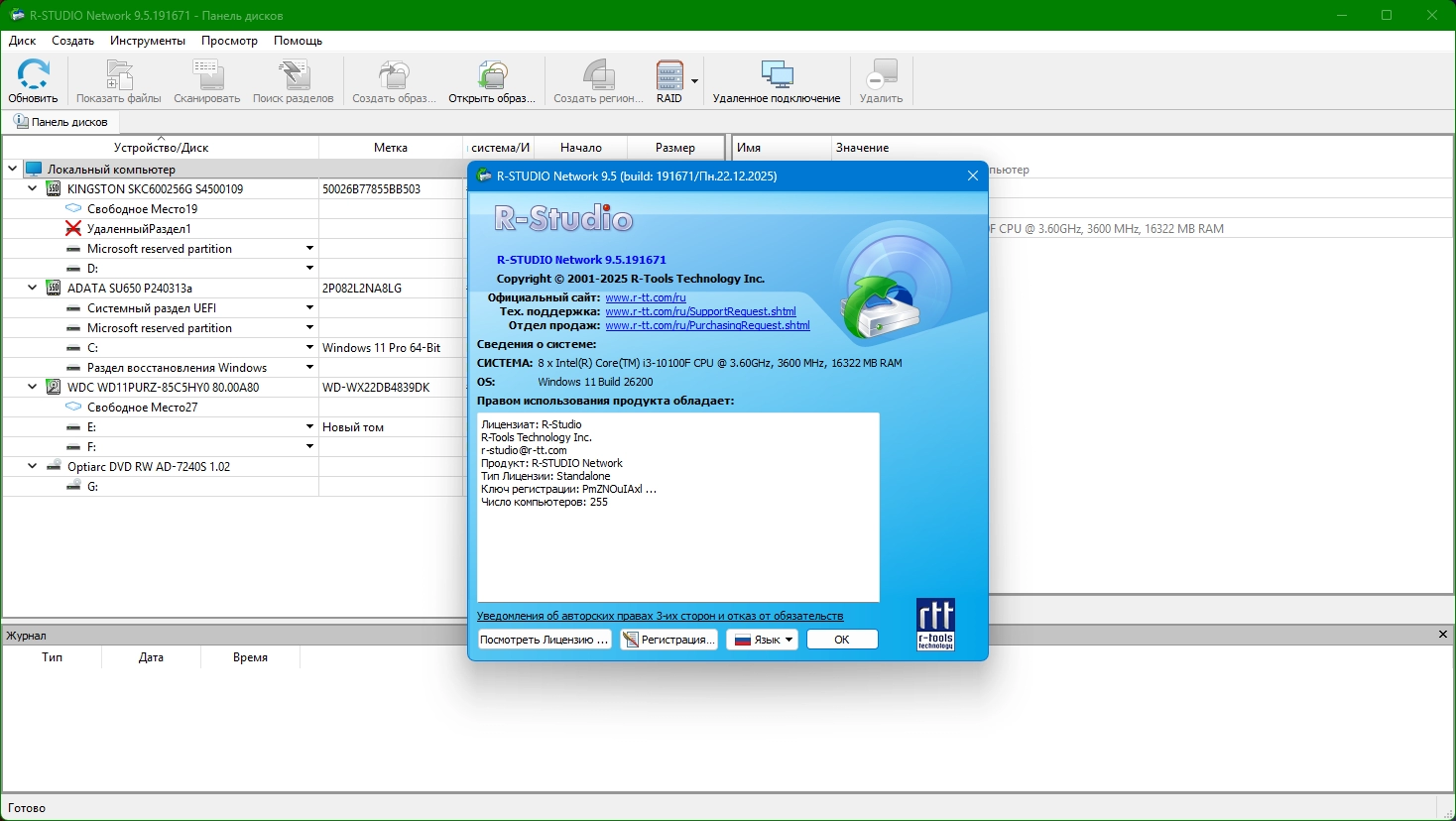Open the RAID dropdown arrow

(x=694, y=81)
